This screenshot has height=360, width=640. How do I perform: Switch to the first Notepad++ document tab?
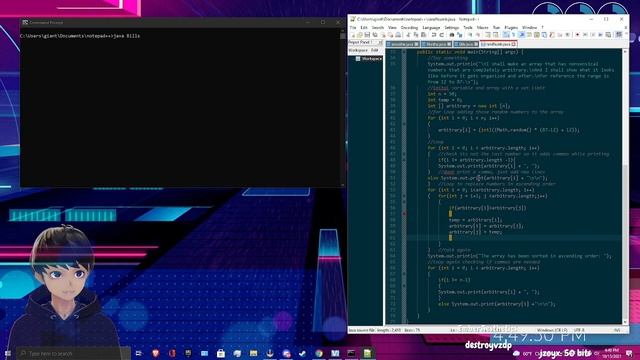pyautogui.click(x=403, y=44)
